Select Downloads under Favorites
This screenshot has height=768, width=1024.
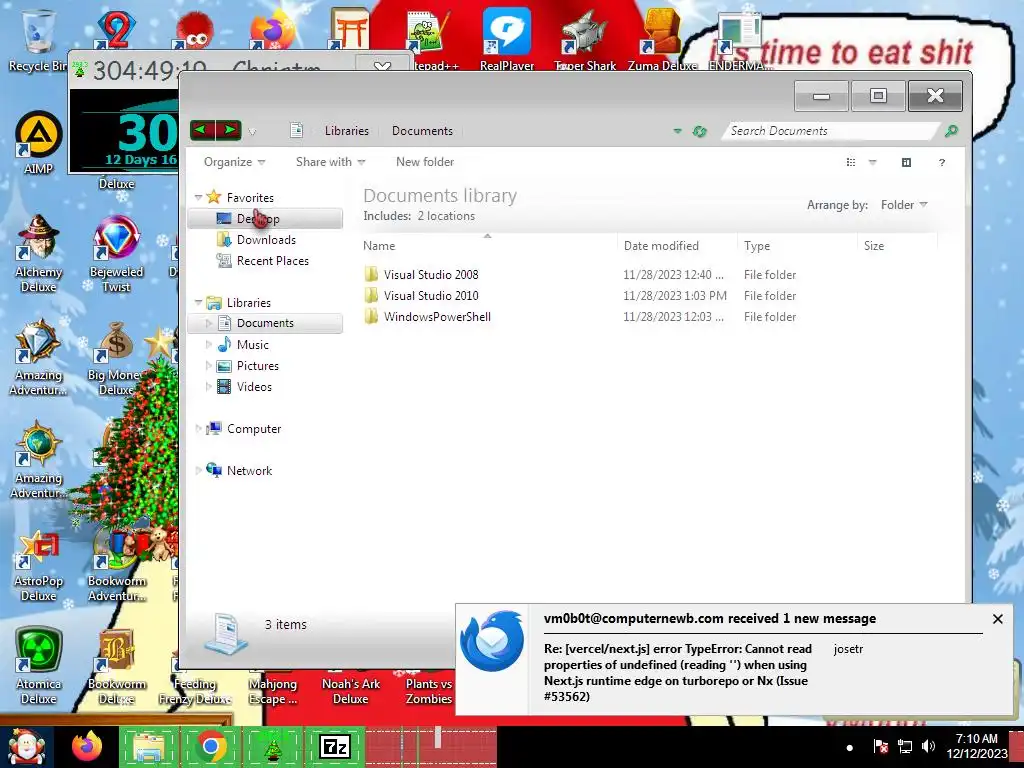[266, 240]
